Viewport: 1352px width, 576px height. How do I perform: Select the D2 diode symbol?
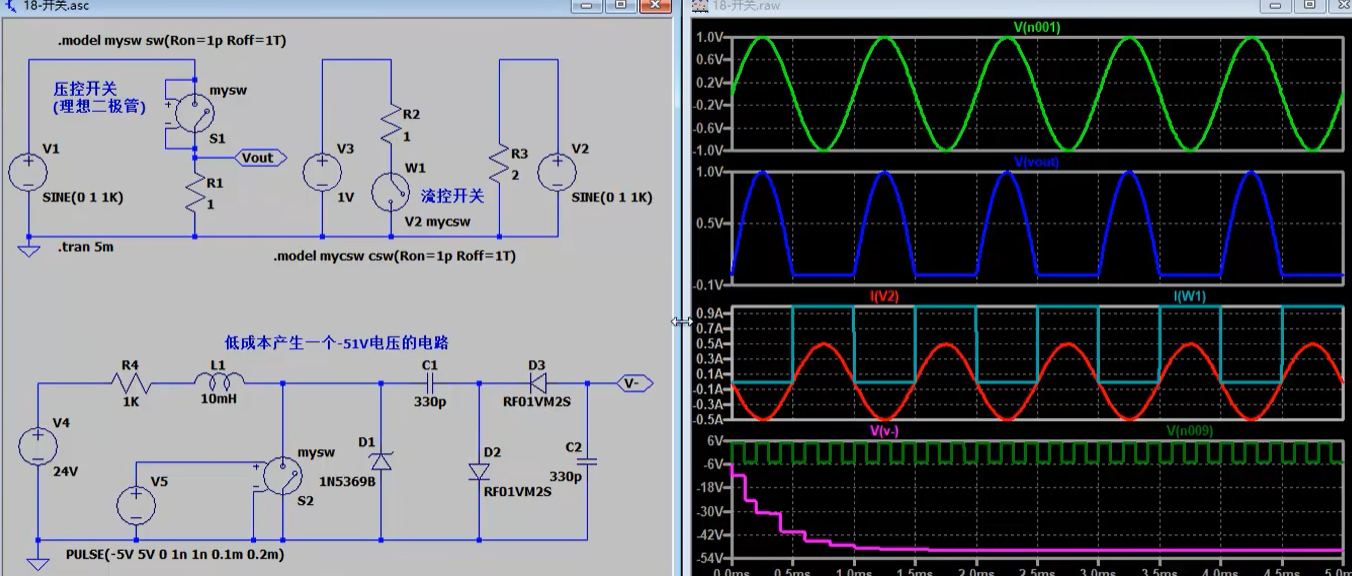click(x=479, y=471)
